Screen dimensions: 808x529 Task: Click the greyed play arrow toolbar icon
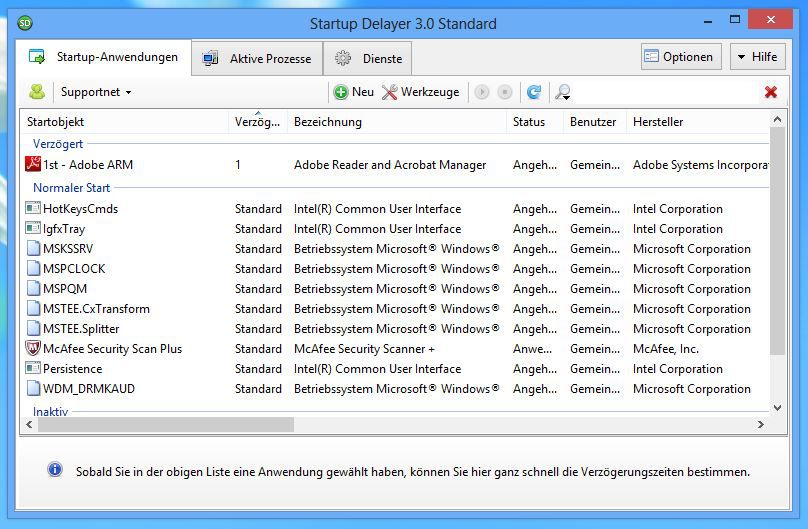click(482, 92)
